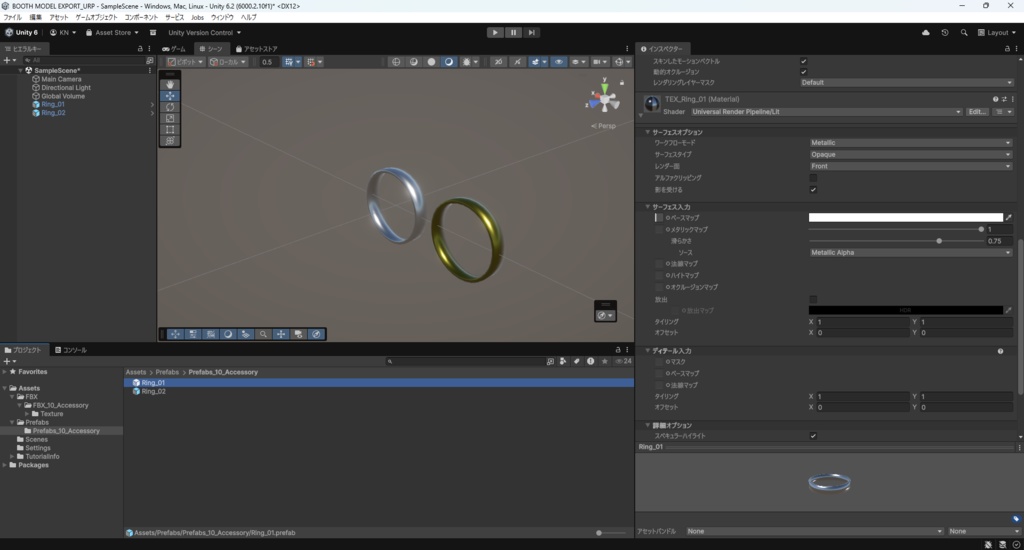This screenshot has width=1024, height=550.
Task: Click the shader Edit... button
Action: click(x=976, y=112)
